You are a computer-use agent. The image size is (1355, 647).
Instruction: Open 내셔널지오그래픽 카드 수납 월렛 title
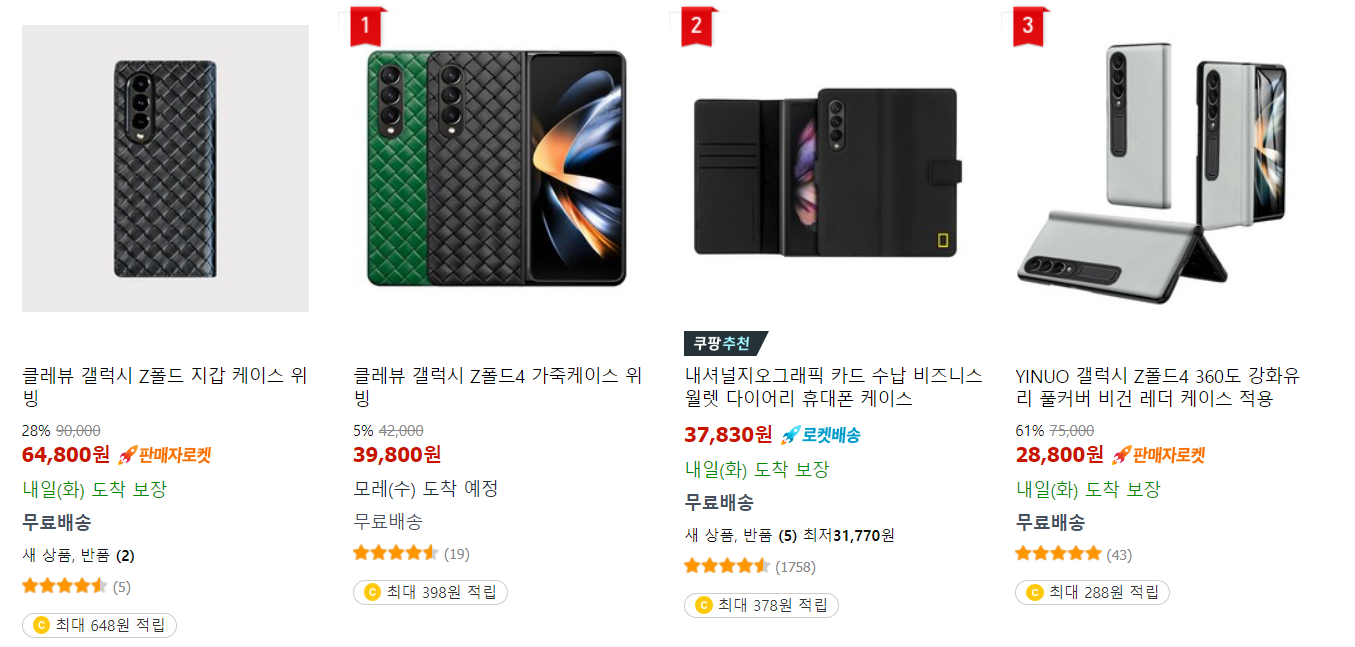coord(833,388)
